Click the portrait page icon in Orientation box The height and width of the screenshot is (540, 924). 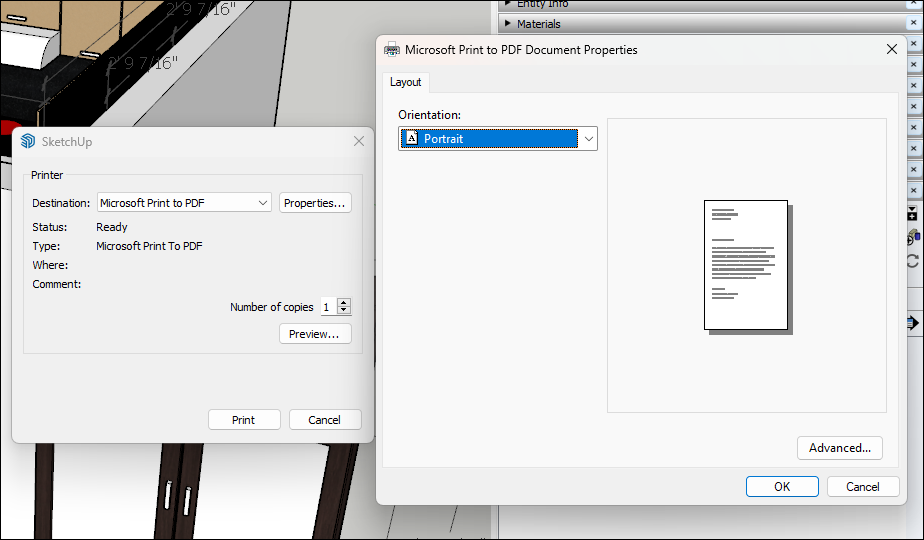[412, 139]
